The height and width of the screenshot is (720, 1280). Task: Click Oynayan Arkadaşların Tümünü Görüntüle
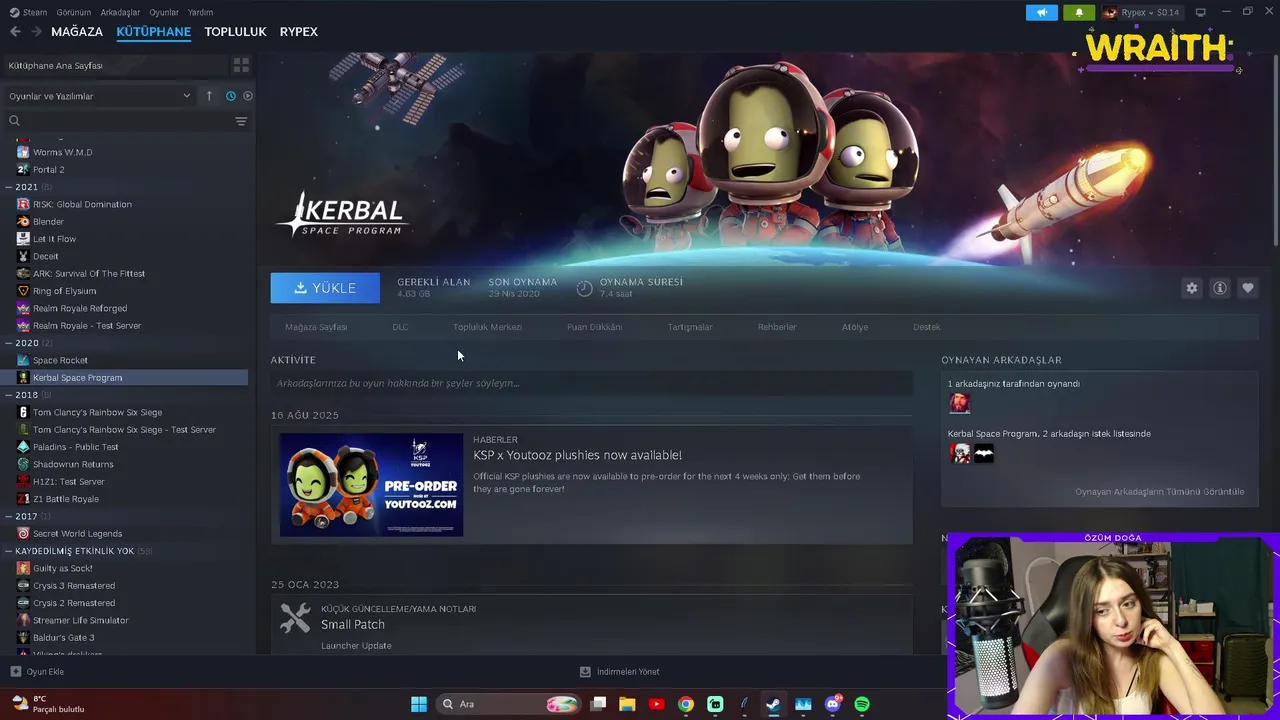coord(1159,492)
